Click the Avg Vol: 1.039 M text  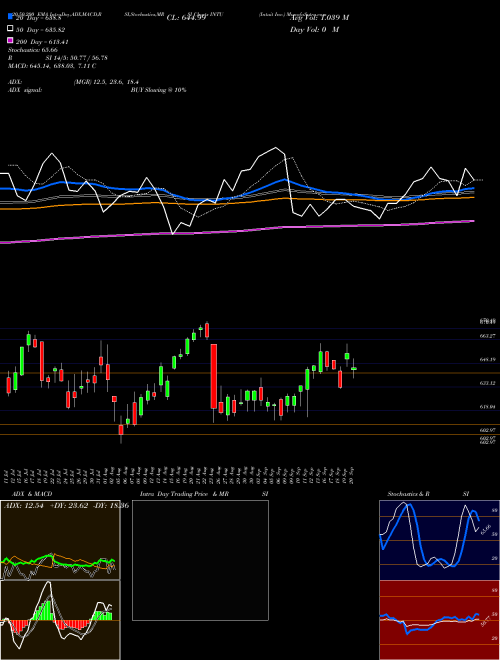tap(319, 18)
